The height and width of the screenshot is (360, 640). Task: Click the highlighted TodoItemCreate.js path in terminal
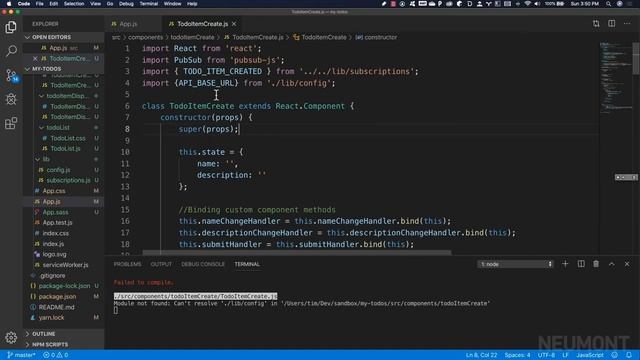196,296
